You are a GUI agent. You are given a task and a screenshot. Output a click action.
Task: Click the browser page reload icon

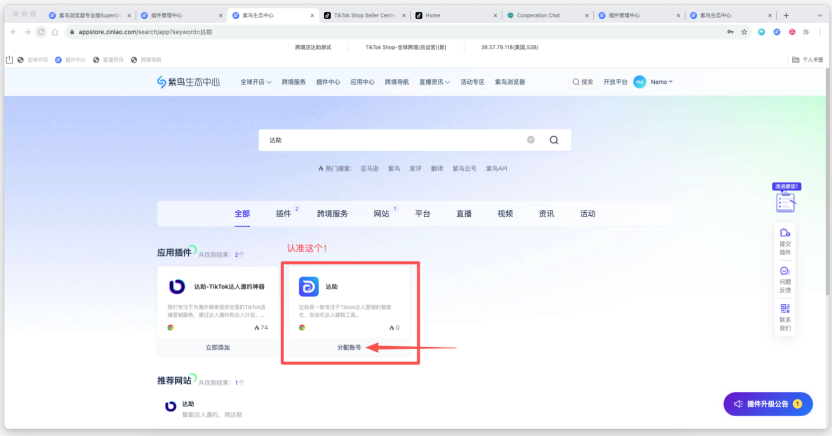41,32
